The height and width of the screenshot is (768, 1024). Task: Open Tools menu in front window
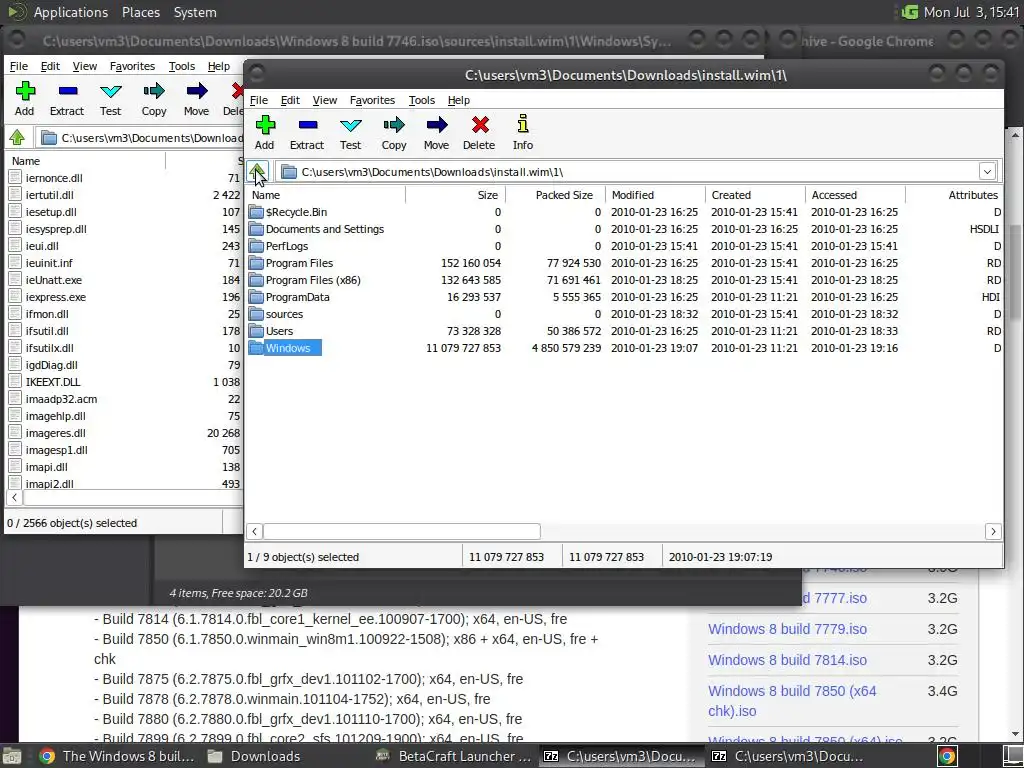(421, 100)
